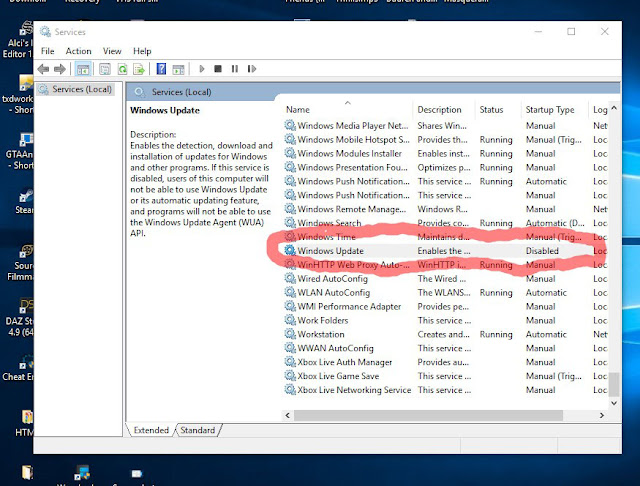Click the Back arrow toolbar icon

pyautogui.click(x=43, y=69)
